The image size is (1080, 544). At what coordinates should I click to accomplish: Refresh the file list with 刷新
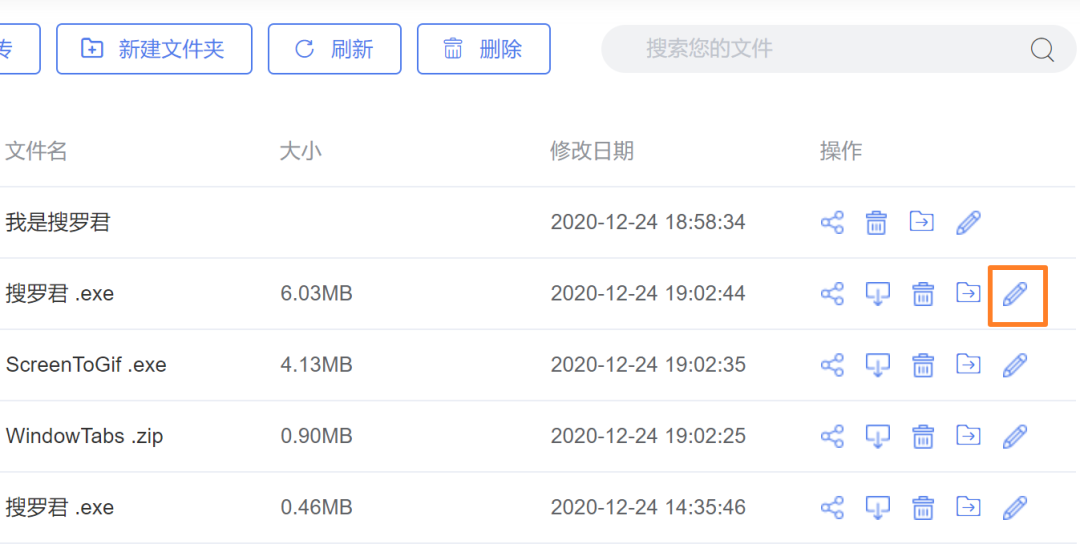pos(335,49)
